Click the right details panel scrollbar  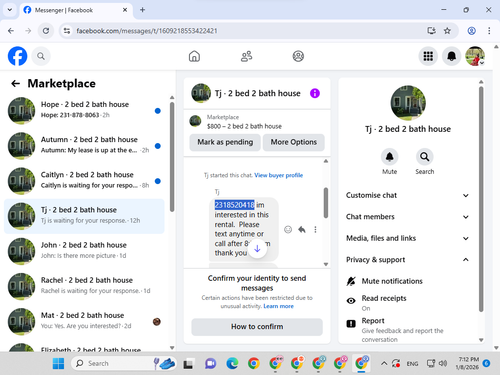click(x=481, y=199)
